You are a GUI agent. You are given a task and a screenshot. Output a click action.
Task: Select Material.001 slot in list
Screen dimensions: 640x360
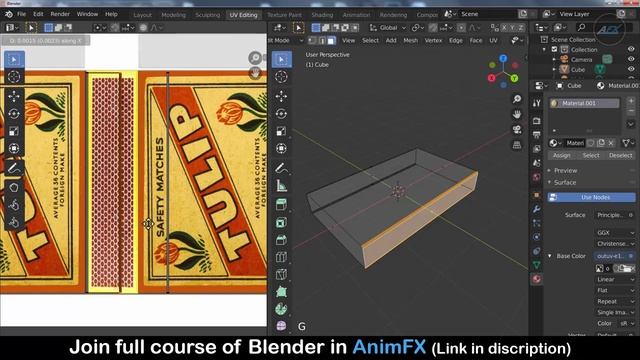584,103
